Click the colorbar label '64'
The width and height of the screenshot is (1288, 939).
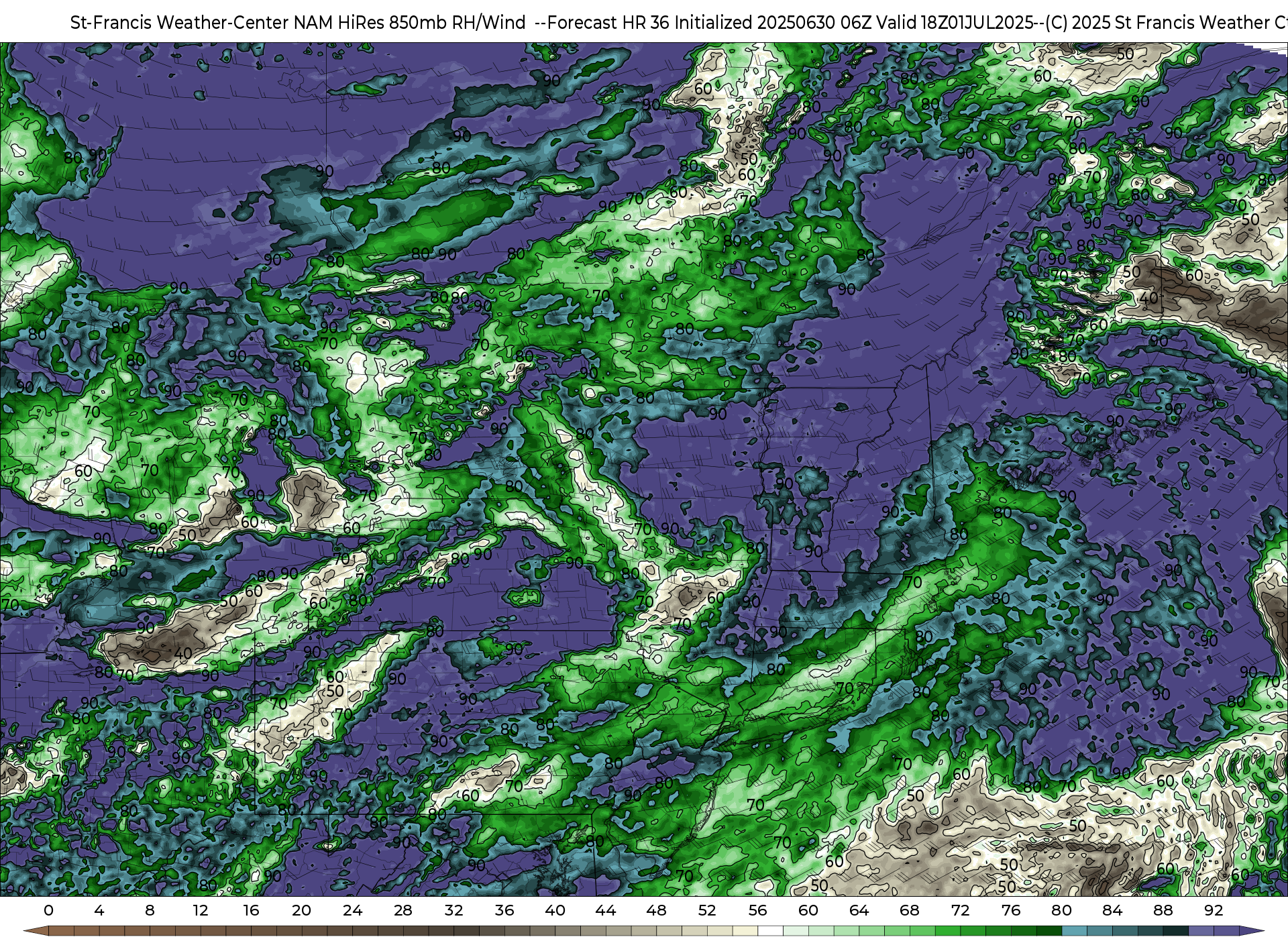pos(859,910)
